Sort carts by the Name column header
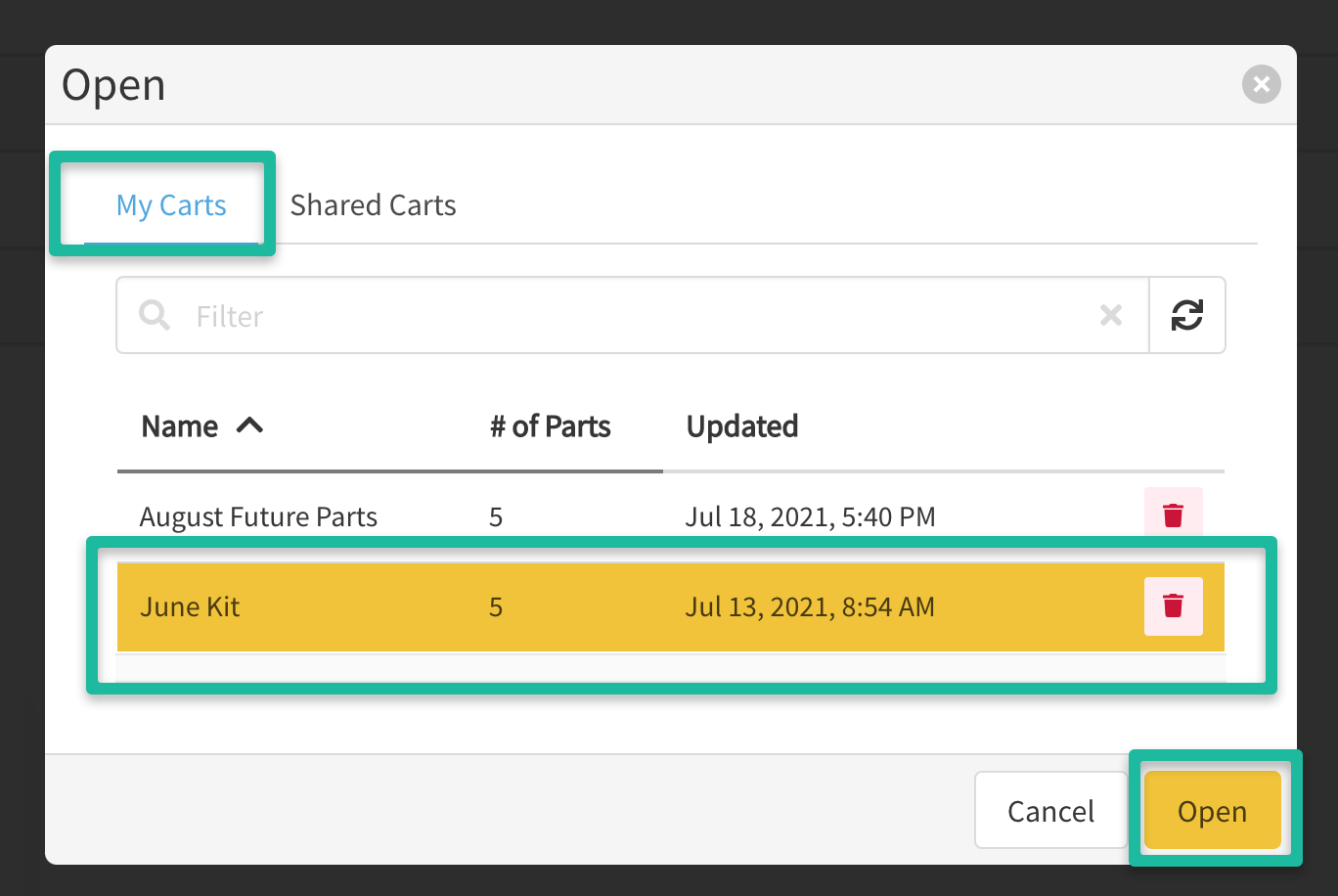Viewport: 1338px width, 896px height. click(180, 426)
